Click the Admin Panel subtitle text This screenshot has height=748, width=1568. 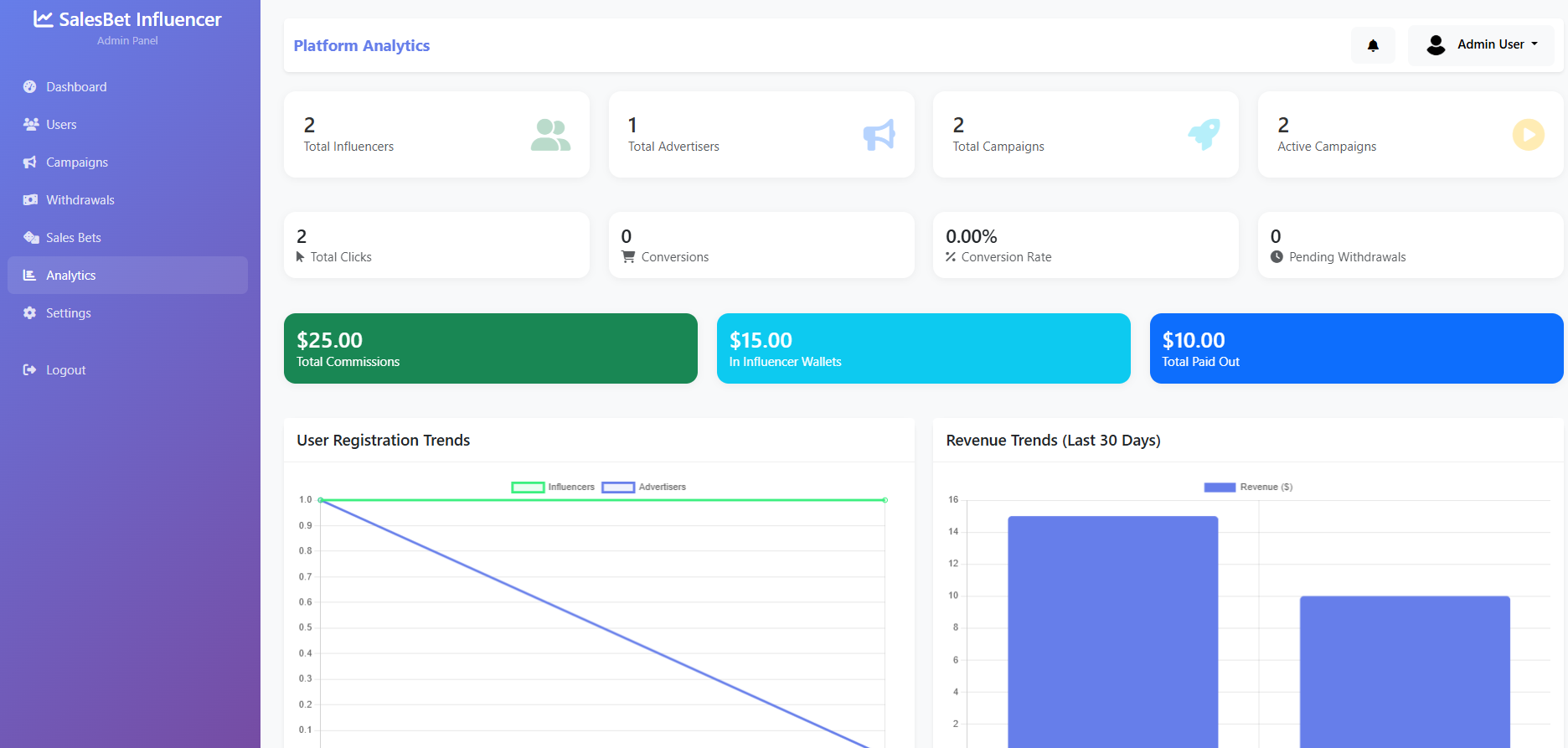click(x=127, y=41)
